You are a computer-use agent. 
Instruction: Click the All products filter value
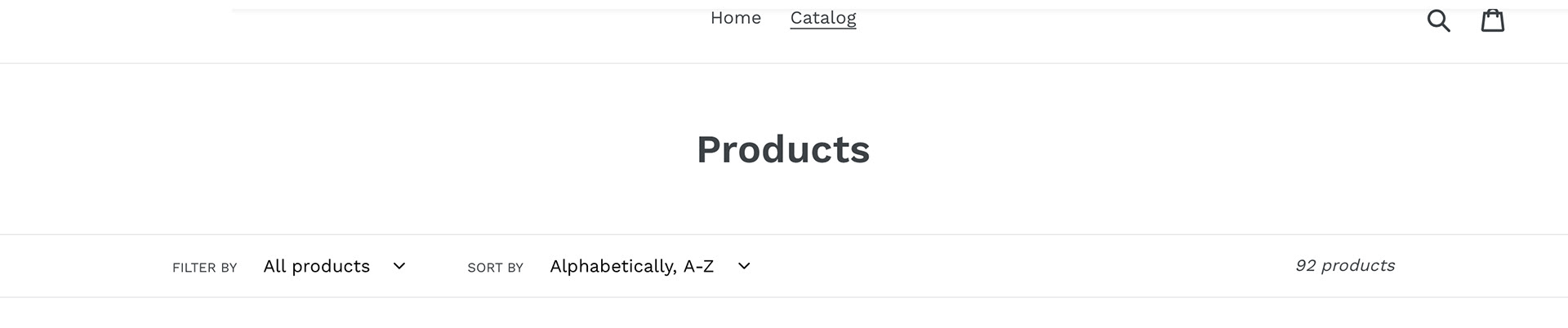coord(317,267)
